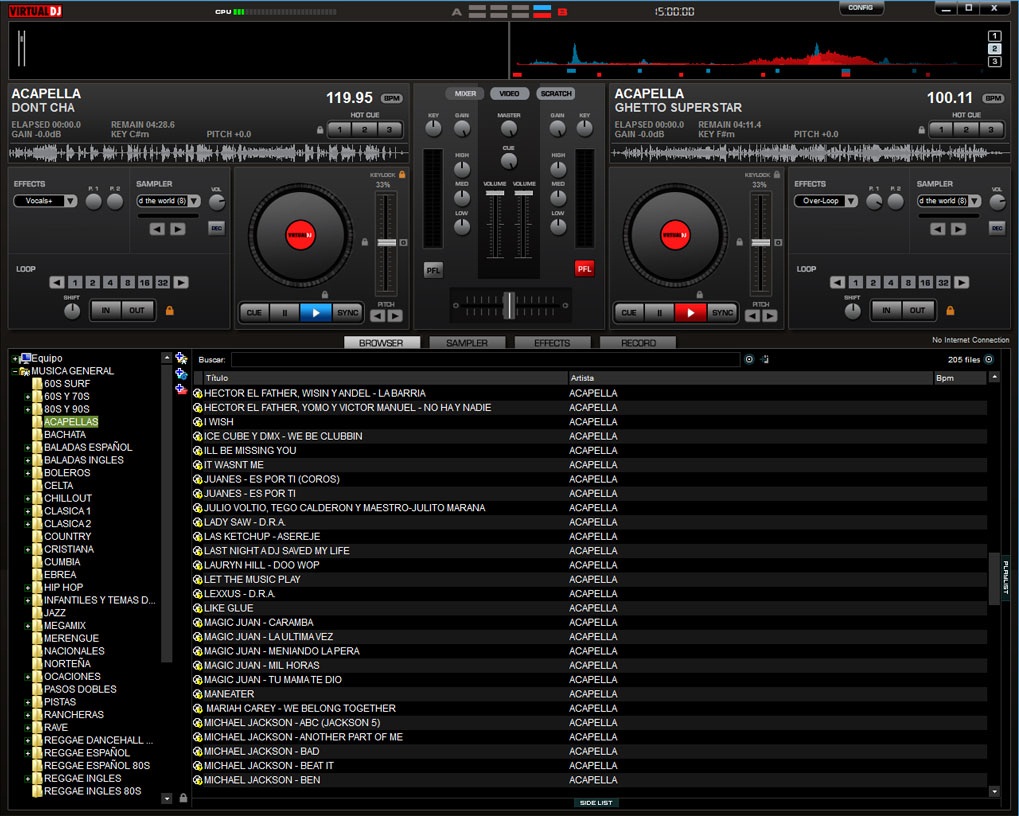Hit the right deck CUE button
The width and height of the screenshot is (1019, 816).
click(629, 312)
